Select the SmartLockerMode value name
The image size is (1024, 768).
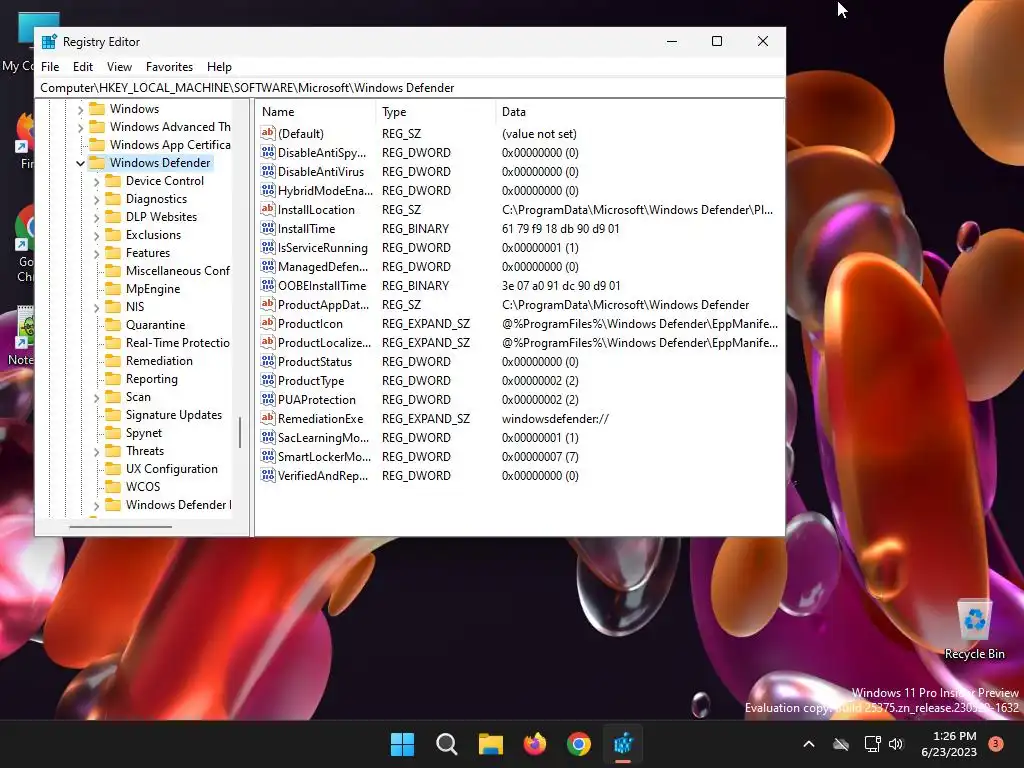pos(325,456)
